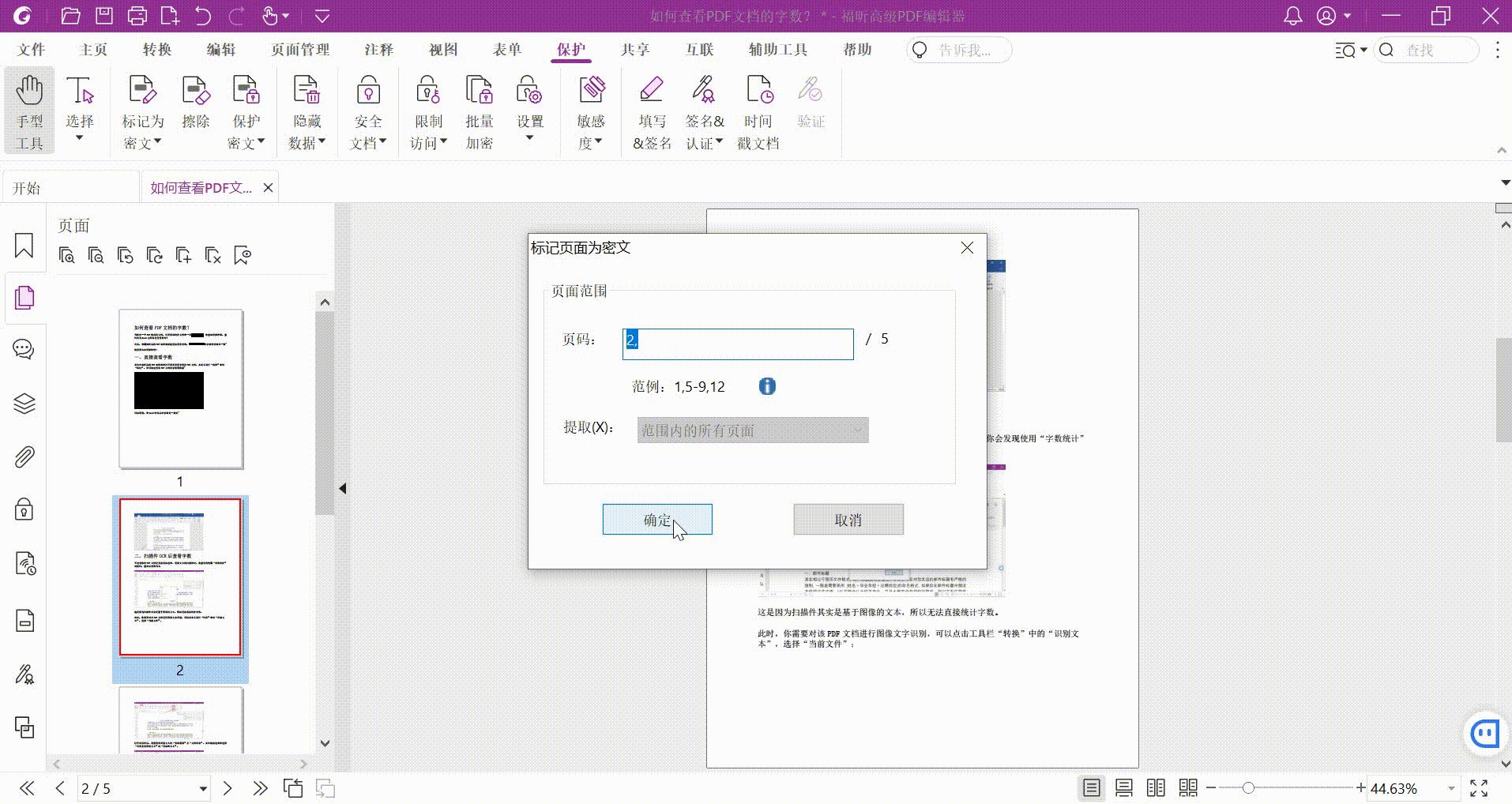Open the attachments panel in sidebar
This screenshot has width=1512, height=804.
point(24,457)
